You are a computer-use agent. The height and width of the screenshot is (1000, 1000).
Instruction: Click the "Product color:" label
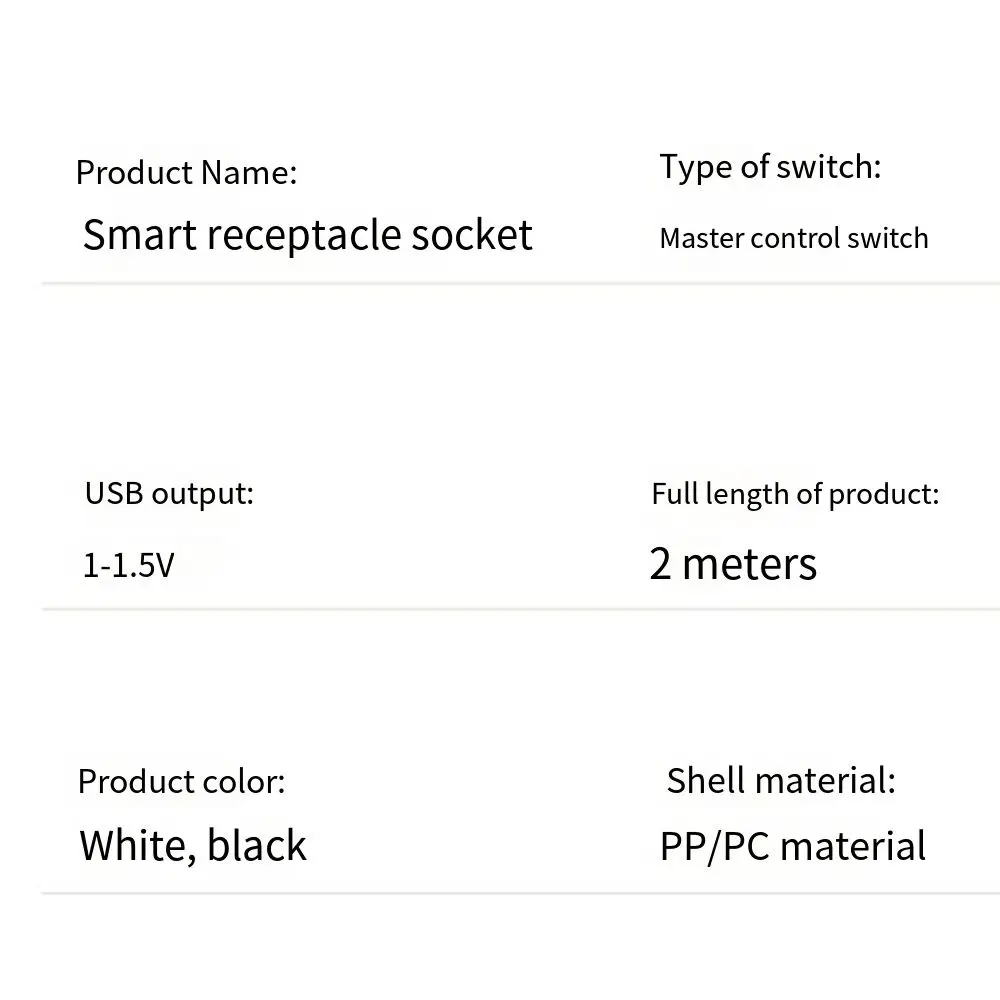point(181,781)
